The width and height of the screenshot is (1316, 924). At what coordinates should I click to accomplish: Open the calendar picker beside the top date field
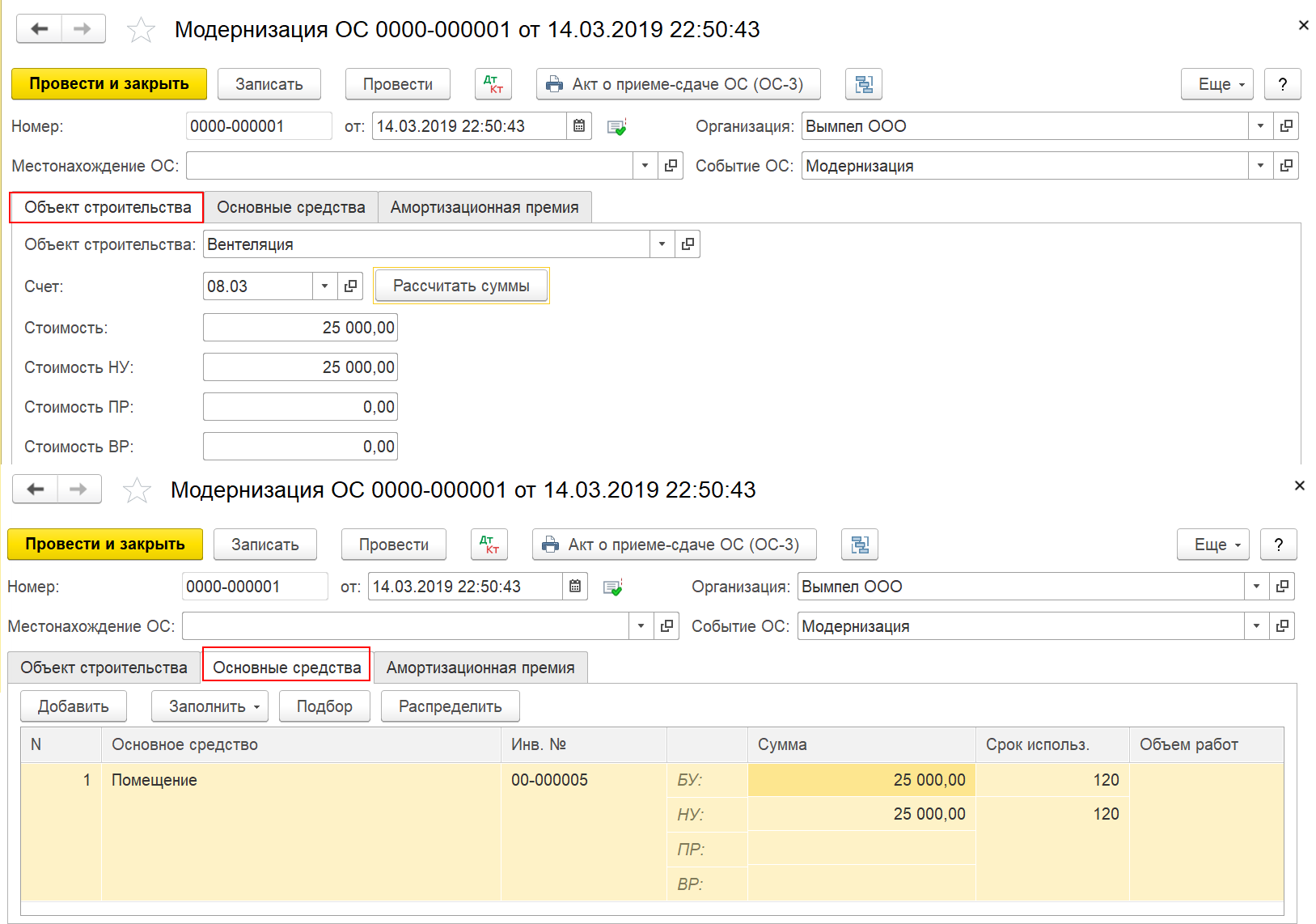tap(579, 126)
